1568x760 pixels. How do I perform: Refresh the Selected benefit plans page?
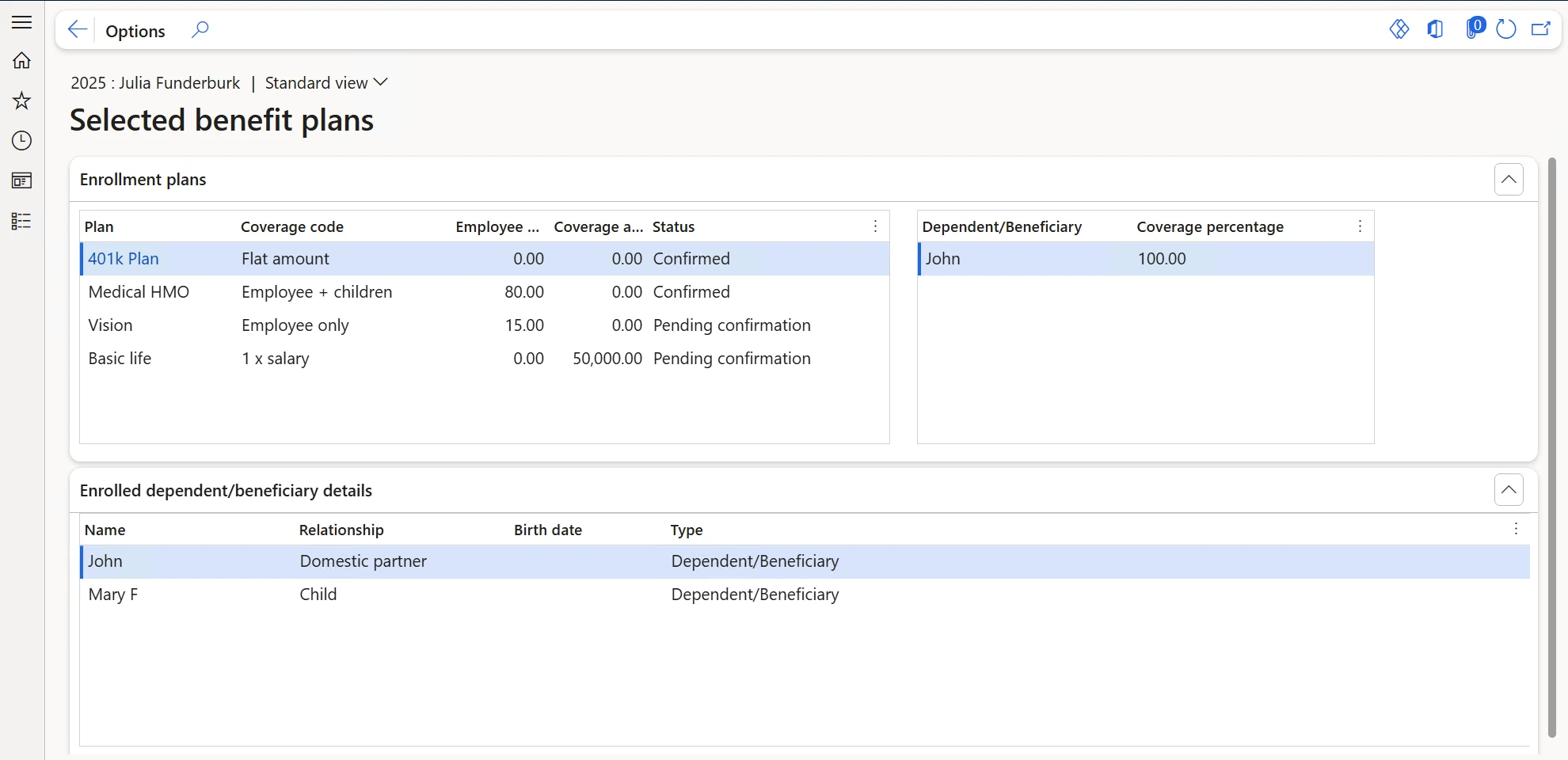coord(1506,29)
